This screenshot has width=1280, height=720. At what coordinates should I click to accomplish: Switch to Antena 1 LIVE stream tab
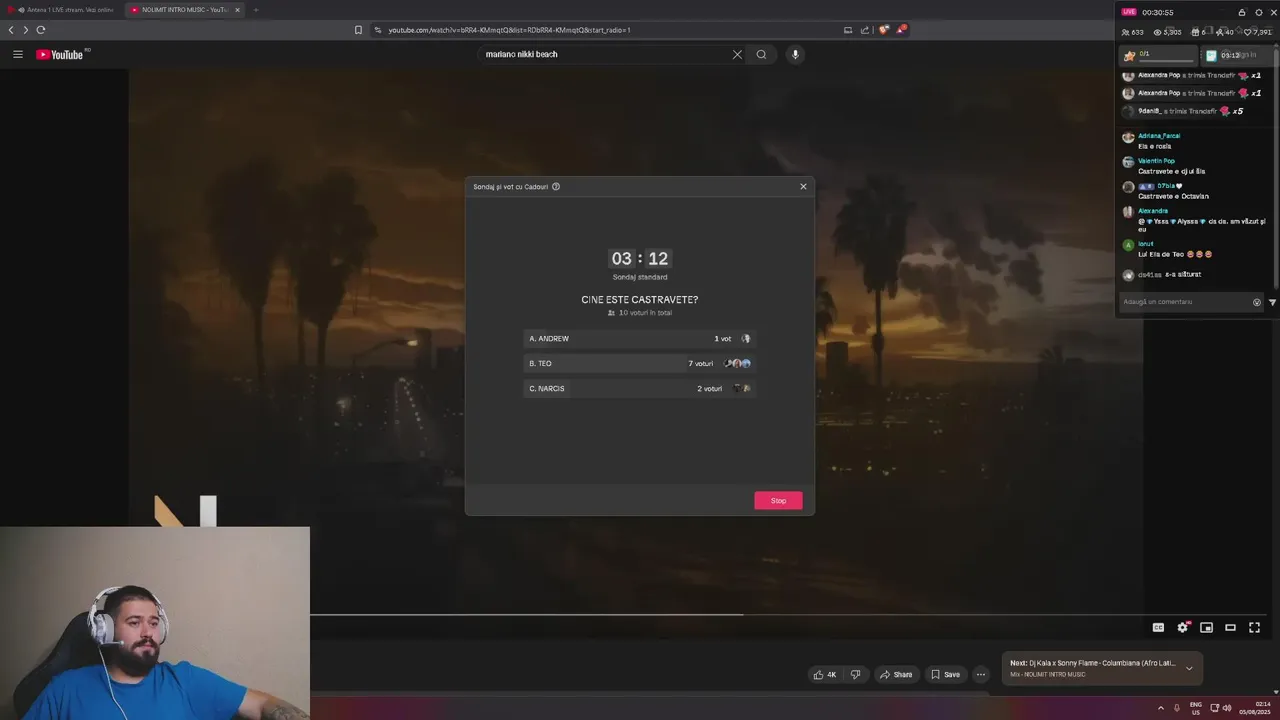click(x=62, y=10)
